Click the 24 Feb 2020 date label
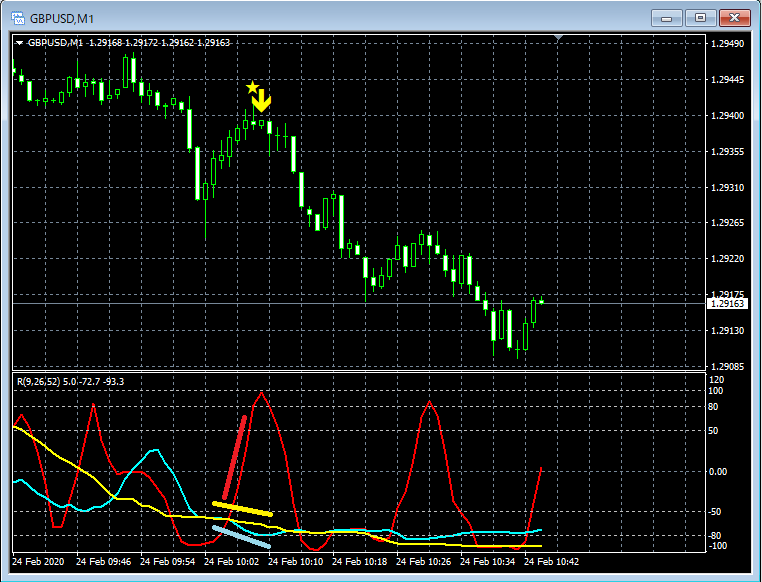762x582 pixels. [x=38, y=562]
